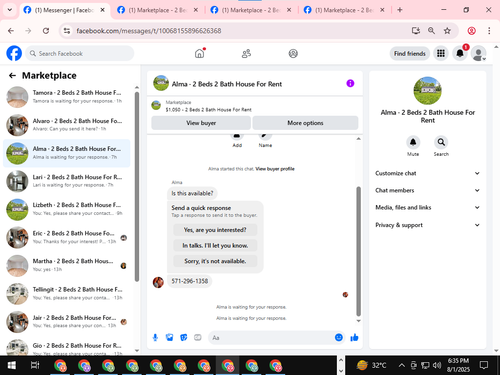Open the Facebook menu grid icon
Viewport: 500px width, 375px height.
(441, 53)
